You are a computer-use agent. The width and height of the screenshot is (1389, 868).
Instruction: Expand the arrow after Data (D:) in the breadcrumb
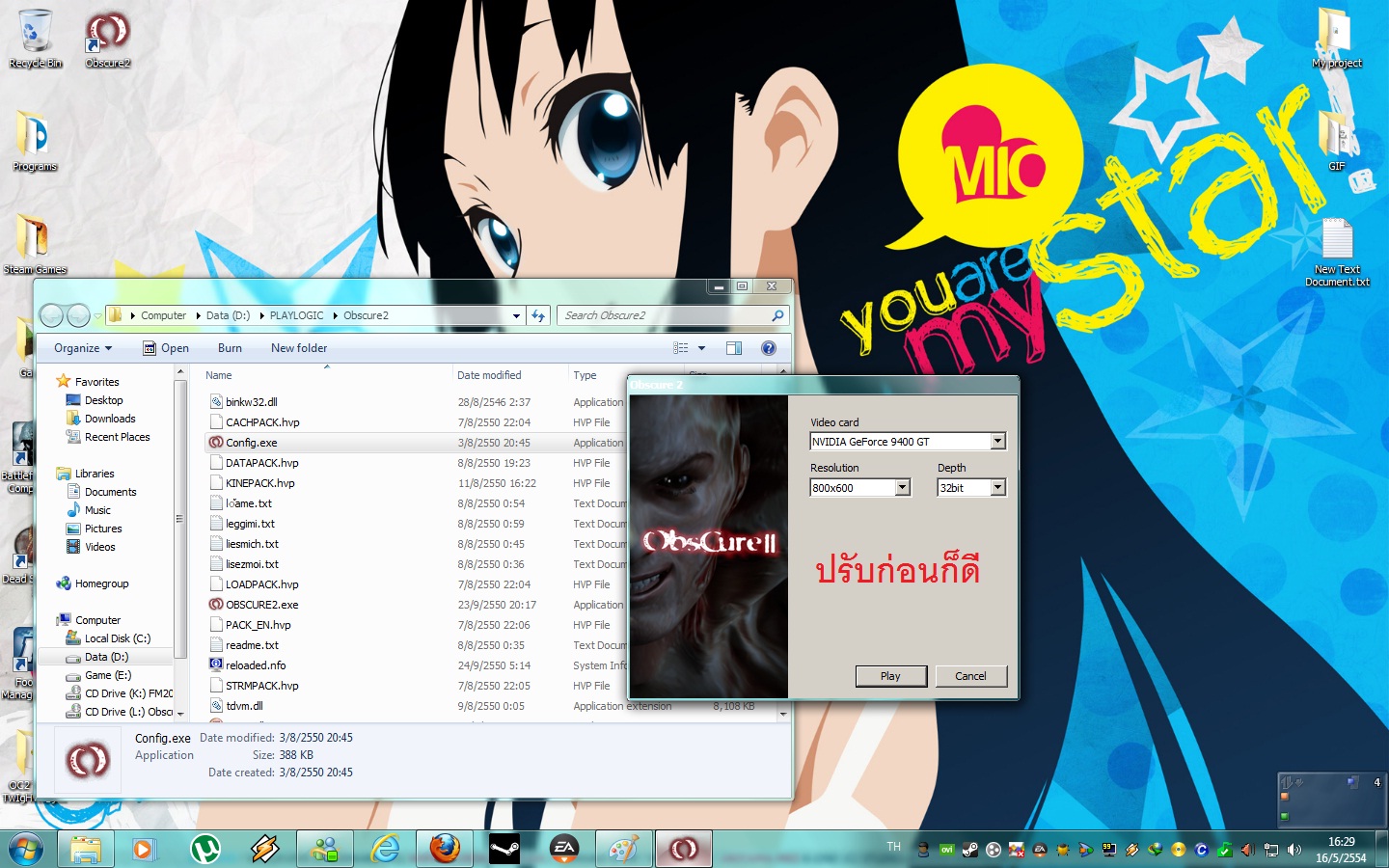pyautogui.click(x=261, y=315)
